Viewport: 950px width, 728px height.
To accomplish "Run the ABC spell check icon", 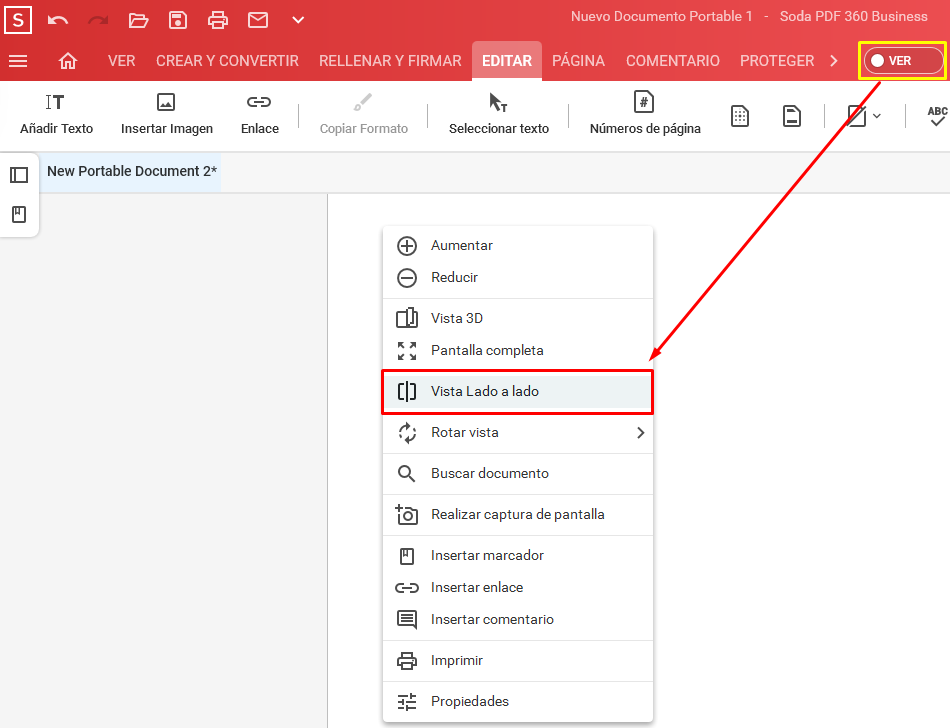I will coord(937,116).
